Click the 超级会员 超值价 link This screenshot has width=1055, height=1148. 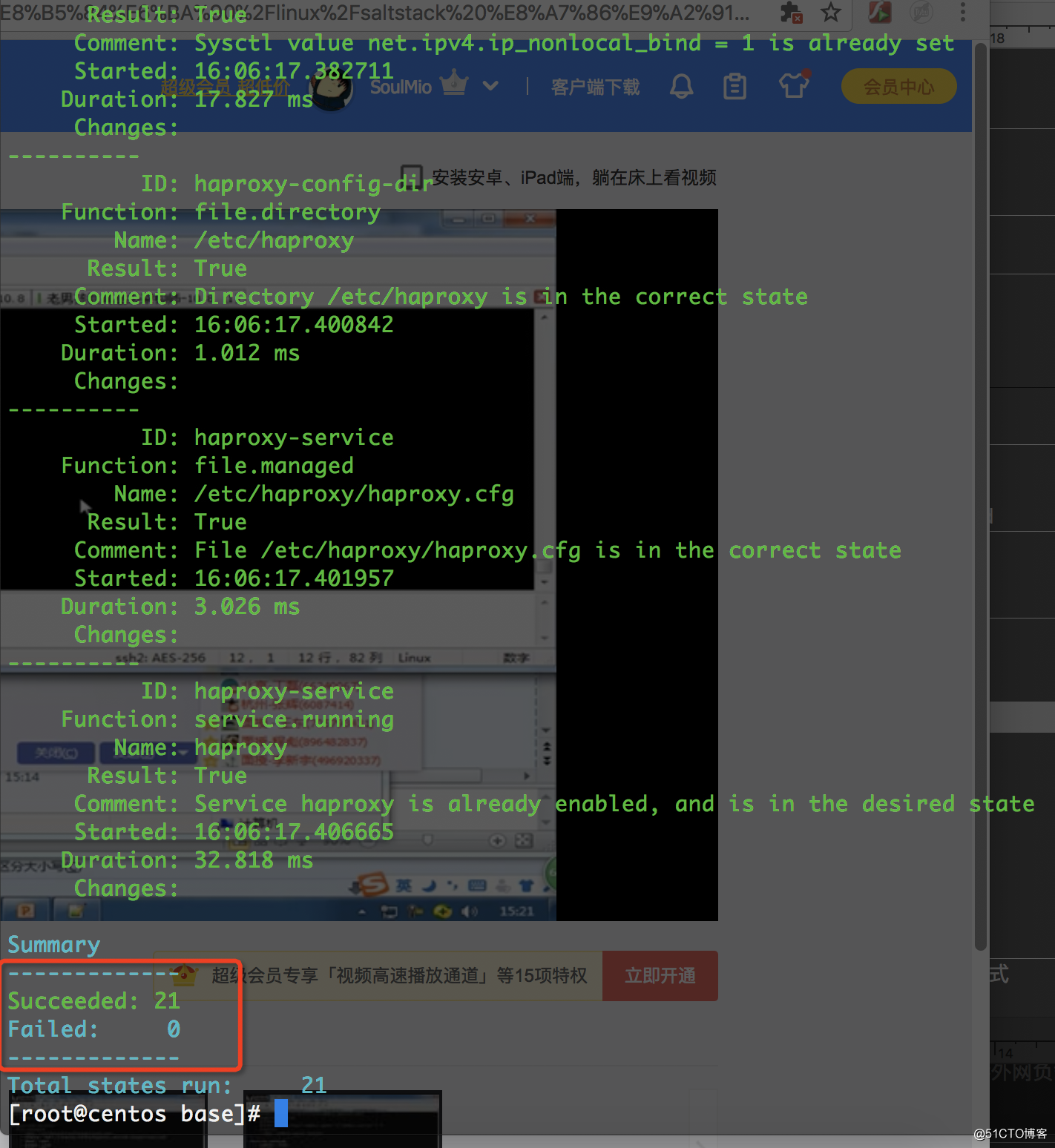225,88
